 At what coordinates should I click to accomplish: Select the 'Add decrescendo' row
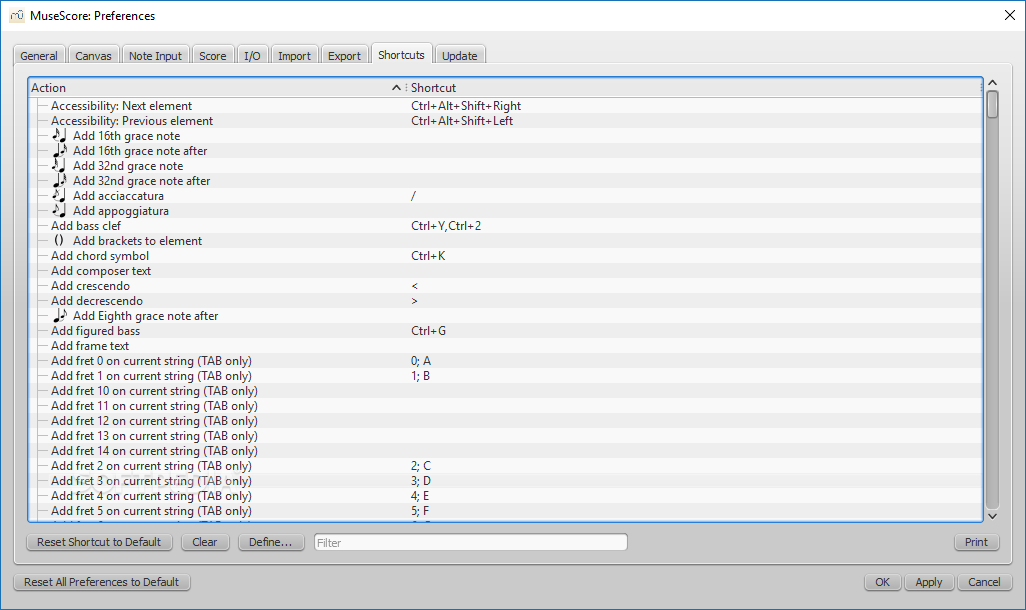(505, 301)
